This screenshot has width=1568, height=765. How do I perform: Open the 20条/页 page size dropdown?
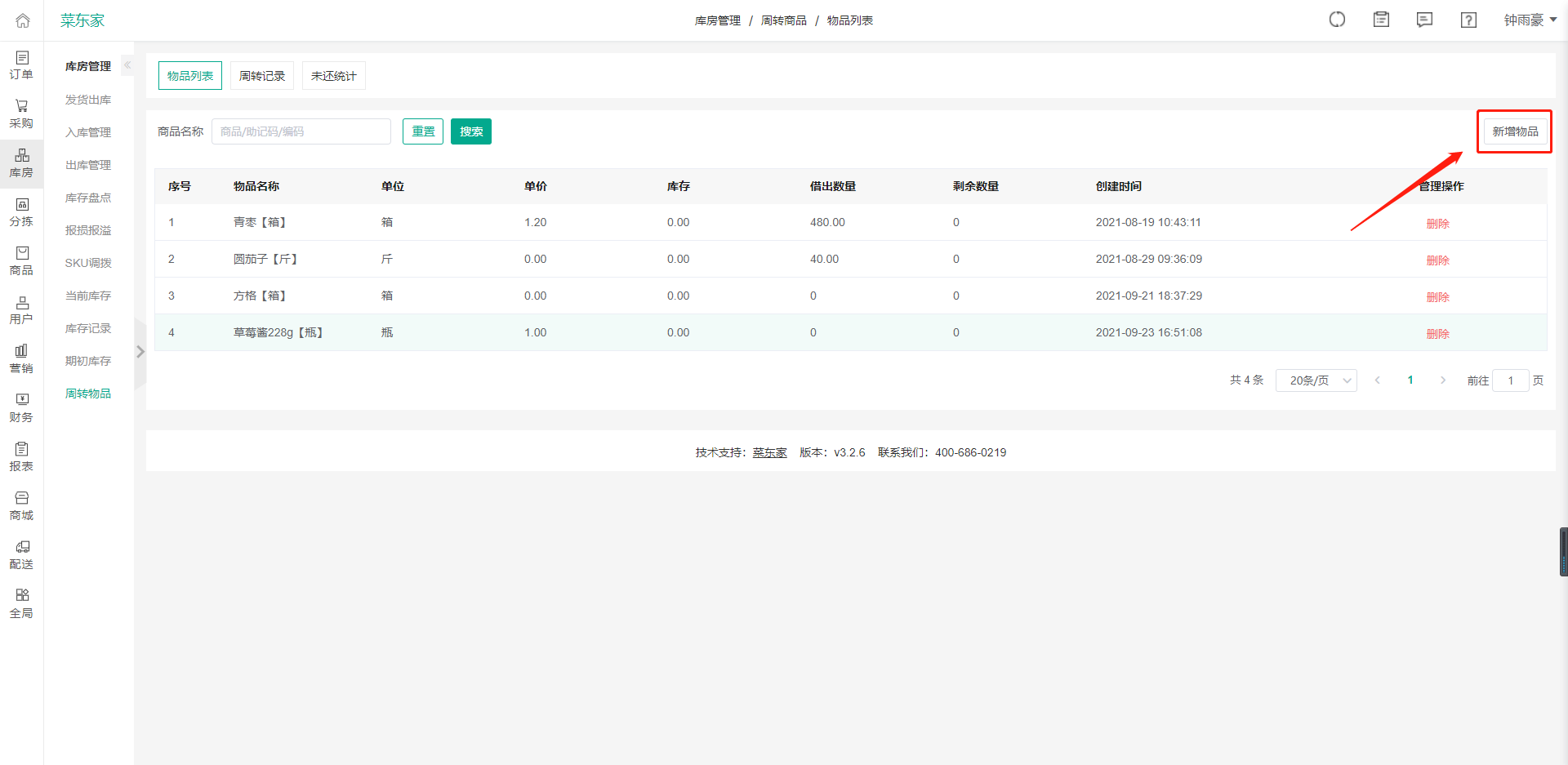tap(1316, 380)
